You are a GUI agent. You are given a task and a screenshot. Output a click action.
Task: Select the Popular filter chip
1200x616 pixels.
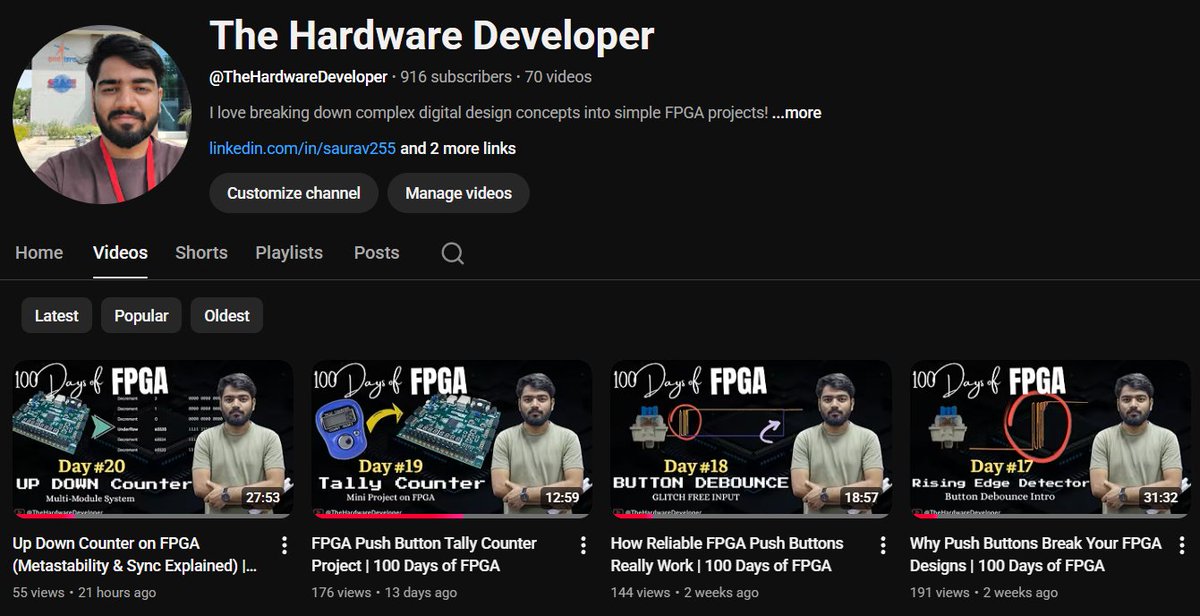click(x=141, y=315)
